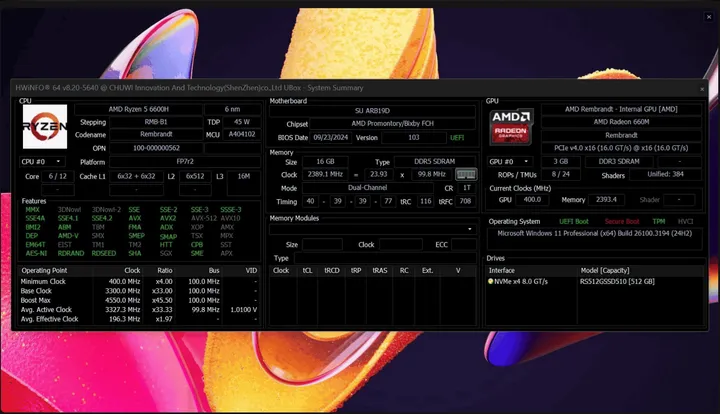Click the green UEFI Boot indicator

click(574, 222)
